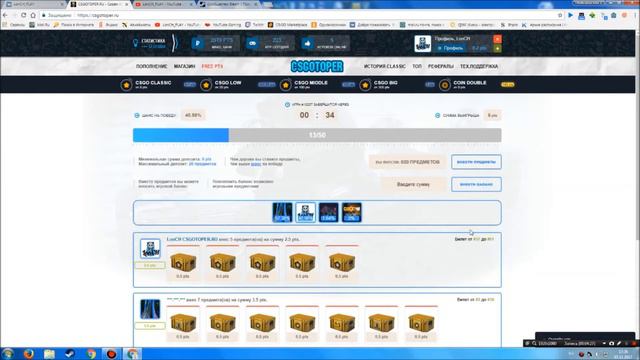The height and width of the screenshot is (360, 640).
Task: Click the winnings sum info icon
Action: tap(438, 116)
